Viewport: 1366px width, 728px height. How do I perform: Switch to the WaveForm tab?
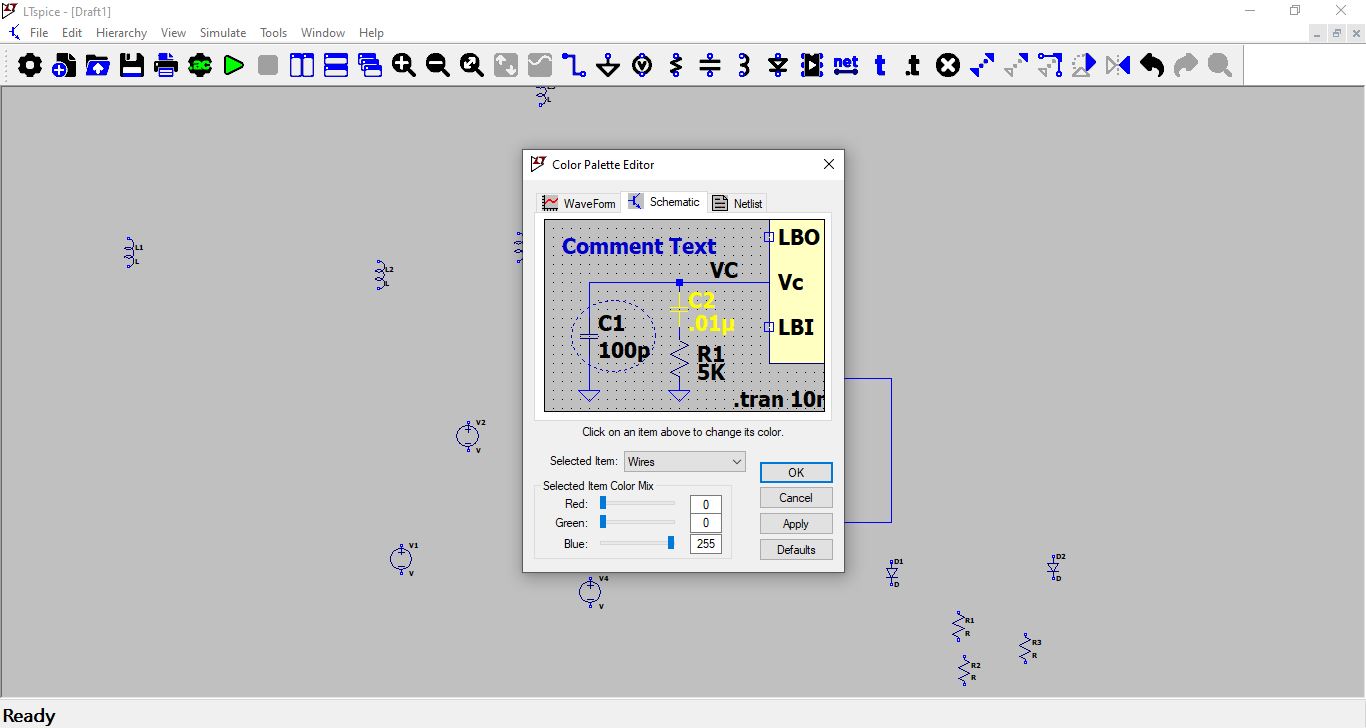(579, 203)
